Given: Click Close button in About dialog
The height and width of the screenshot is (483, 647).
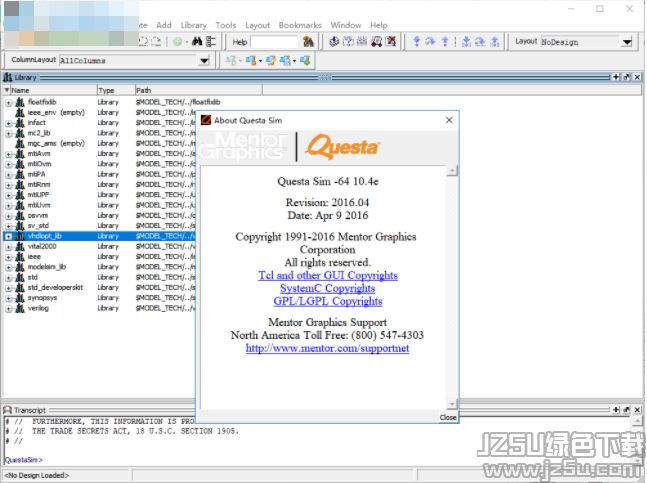Looking at the screenshot, I should (x=448, y=417).
